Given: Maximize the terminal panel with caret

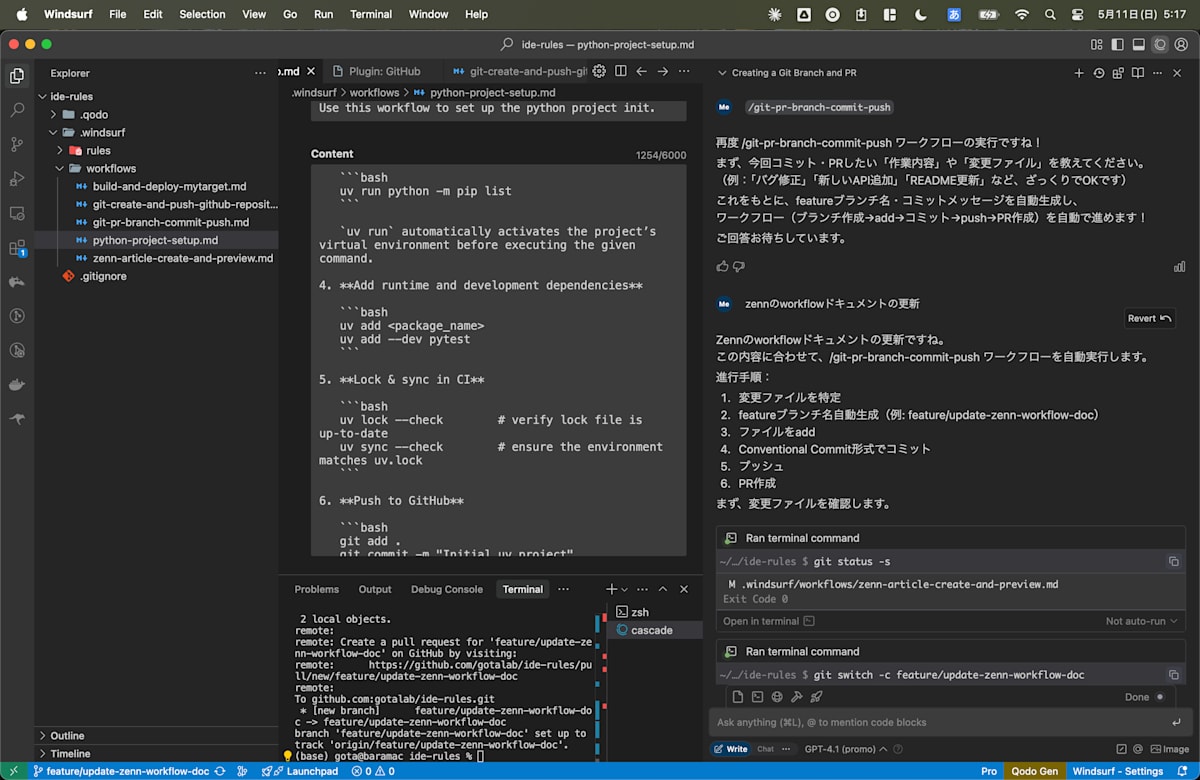Looking at the screenshot, I should pyautogui.click(x=663, y=589).
